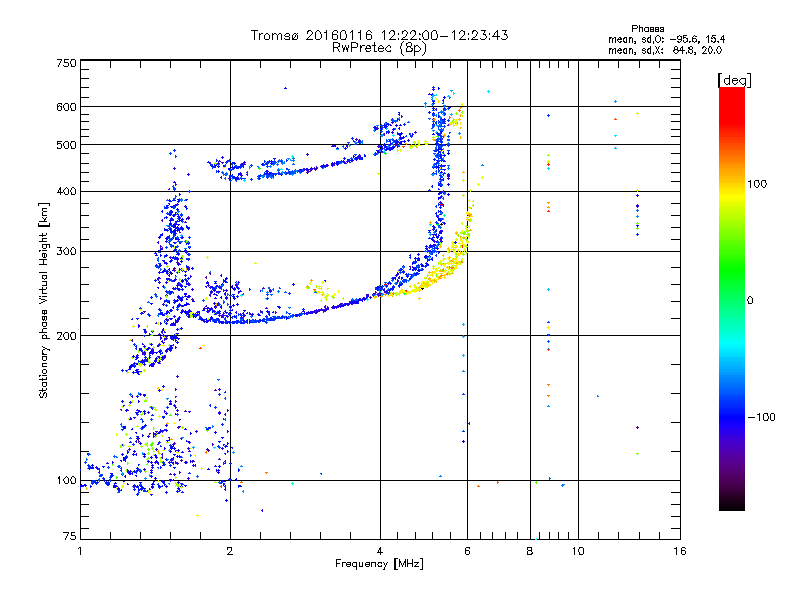Click the colorbar tick label '0'
This screenshot has height=600, width=800.
pos(750,301)
